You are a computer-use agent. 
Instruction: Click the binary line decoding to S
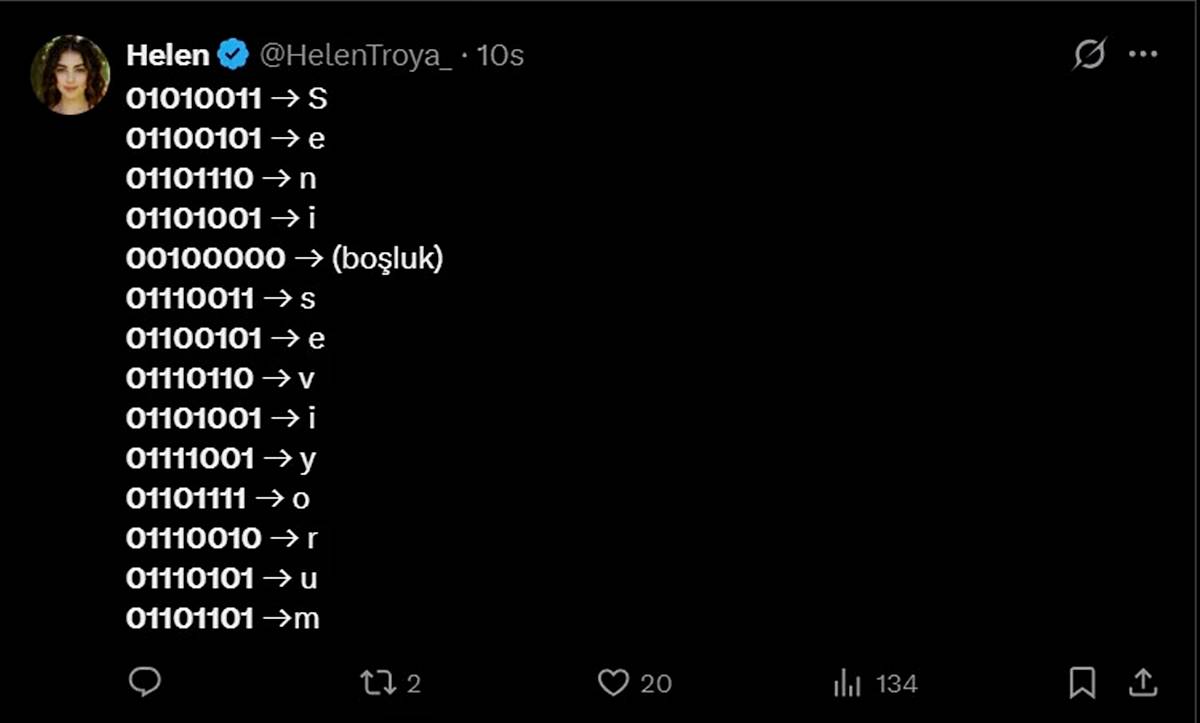[226, 98]
